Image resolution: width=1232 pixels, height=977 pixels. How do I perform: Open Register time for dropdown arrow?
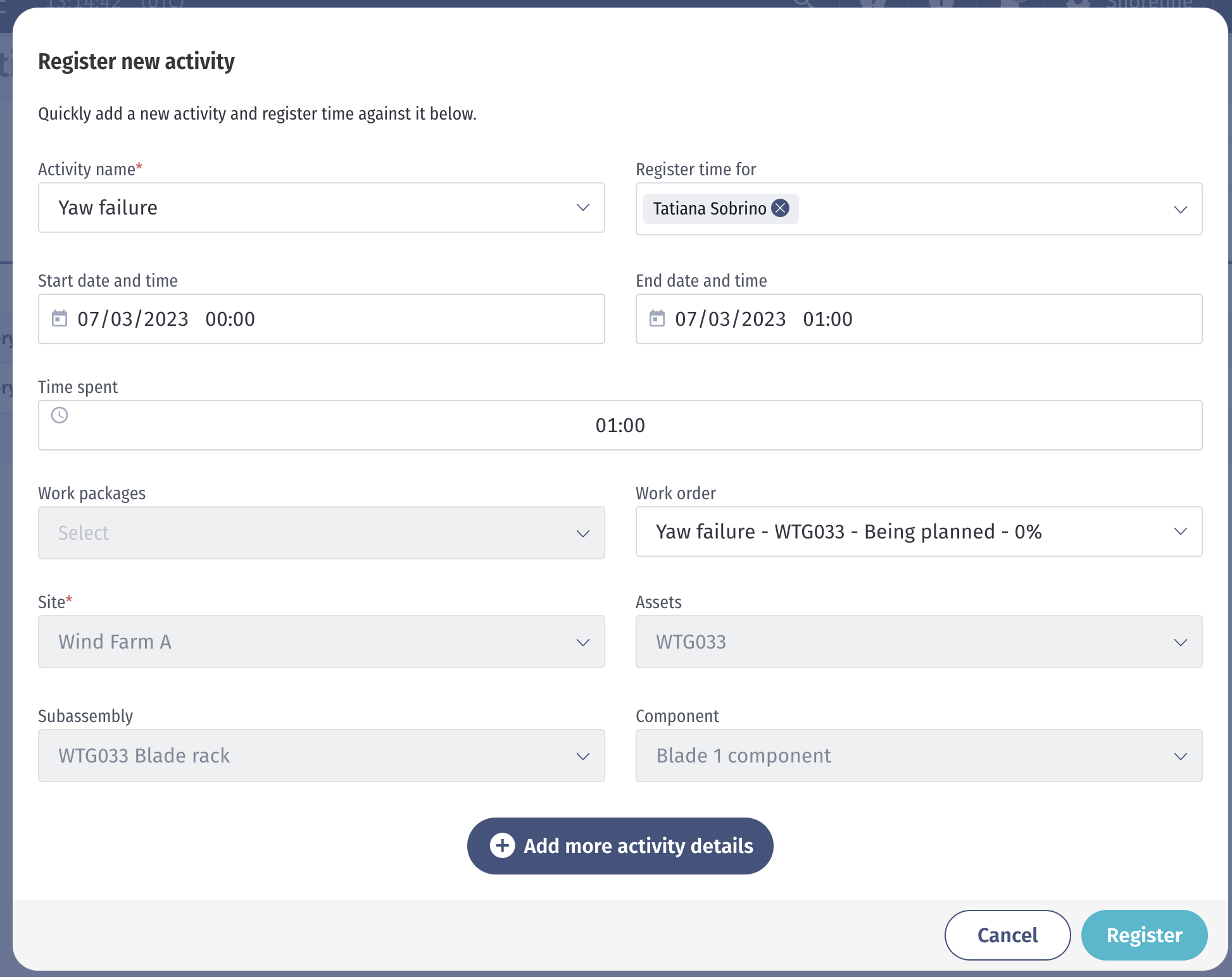tap(1180, 209)
